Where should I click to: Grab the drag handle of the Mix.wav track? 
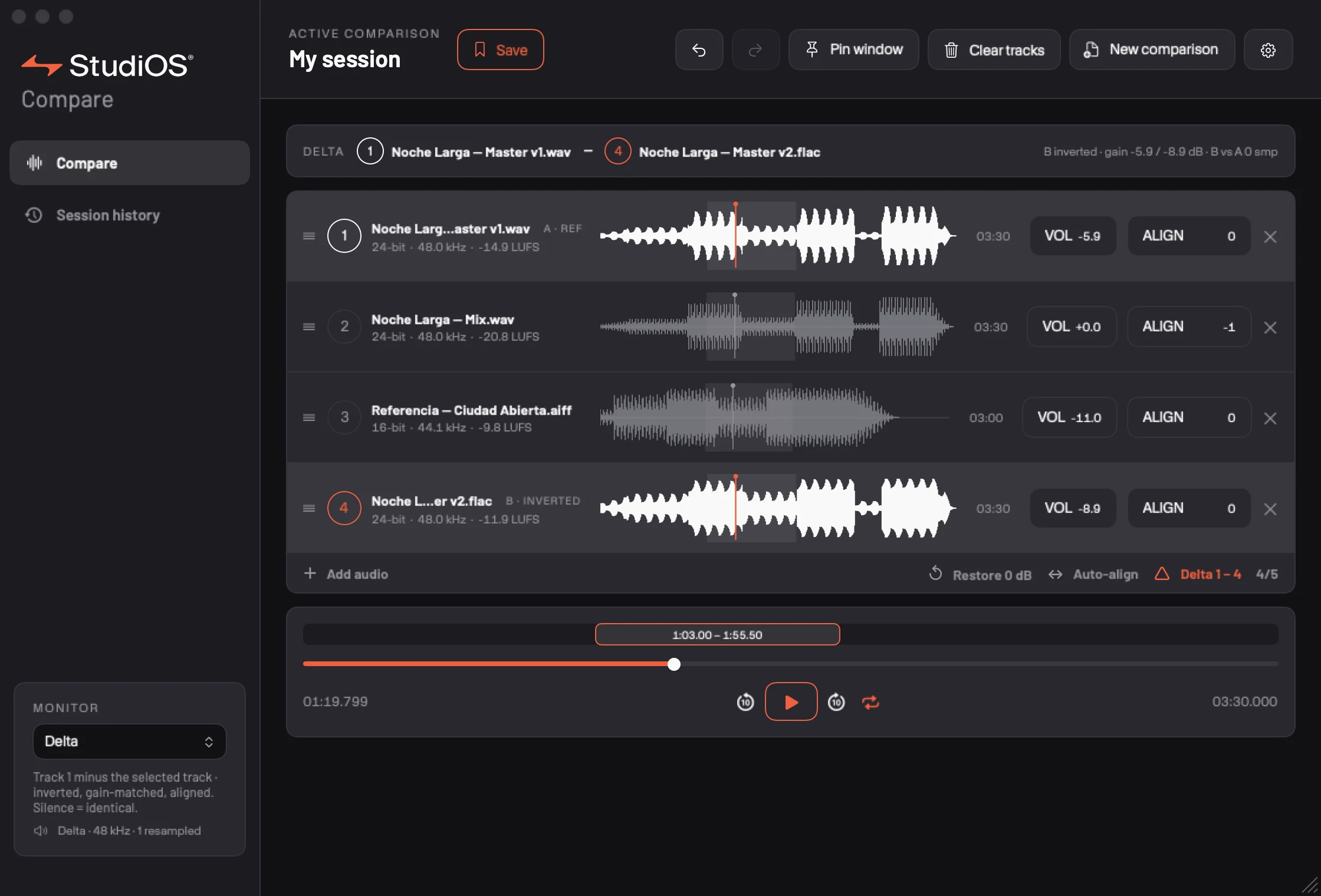(309, 327)
